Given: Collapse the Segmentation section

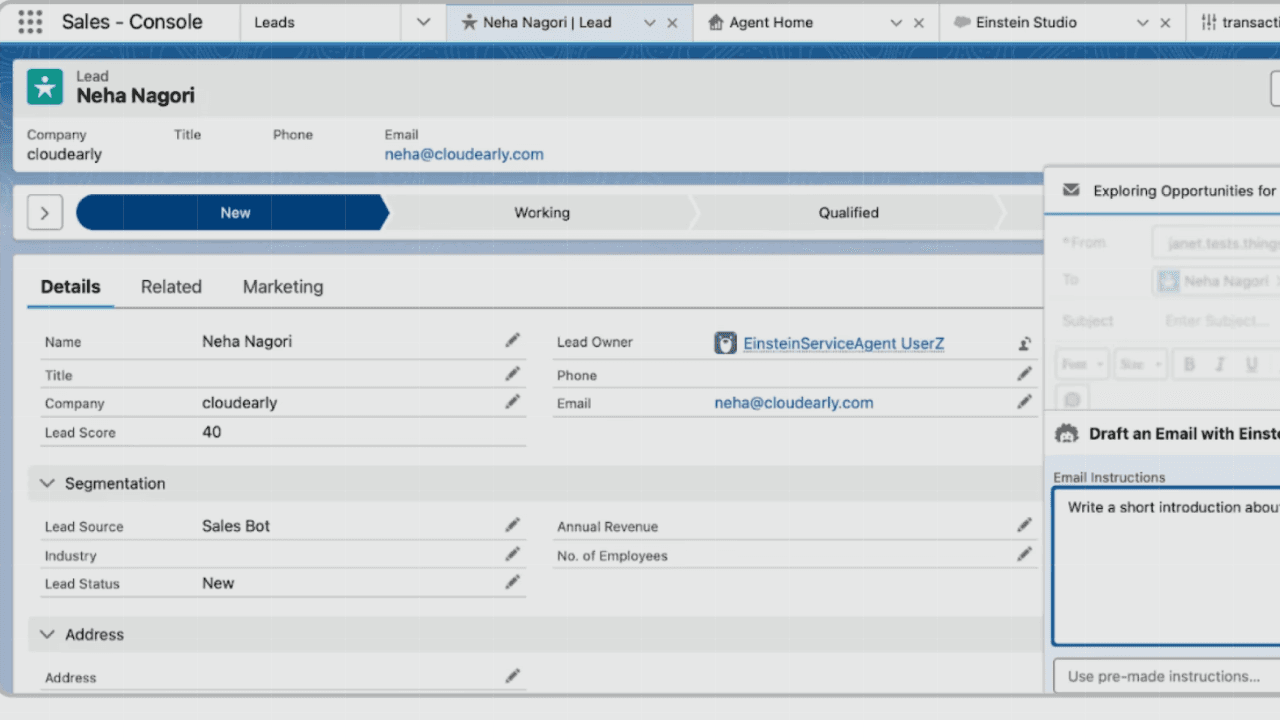Looking at the screenshot, I should (47, 483).
